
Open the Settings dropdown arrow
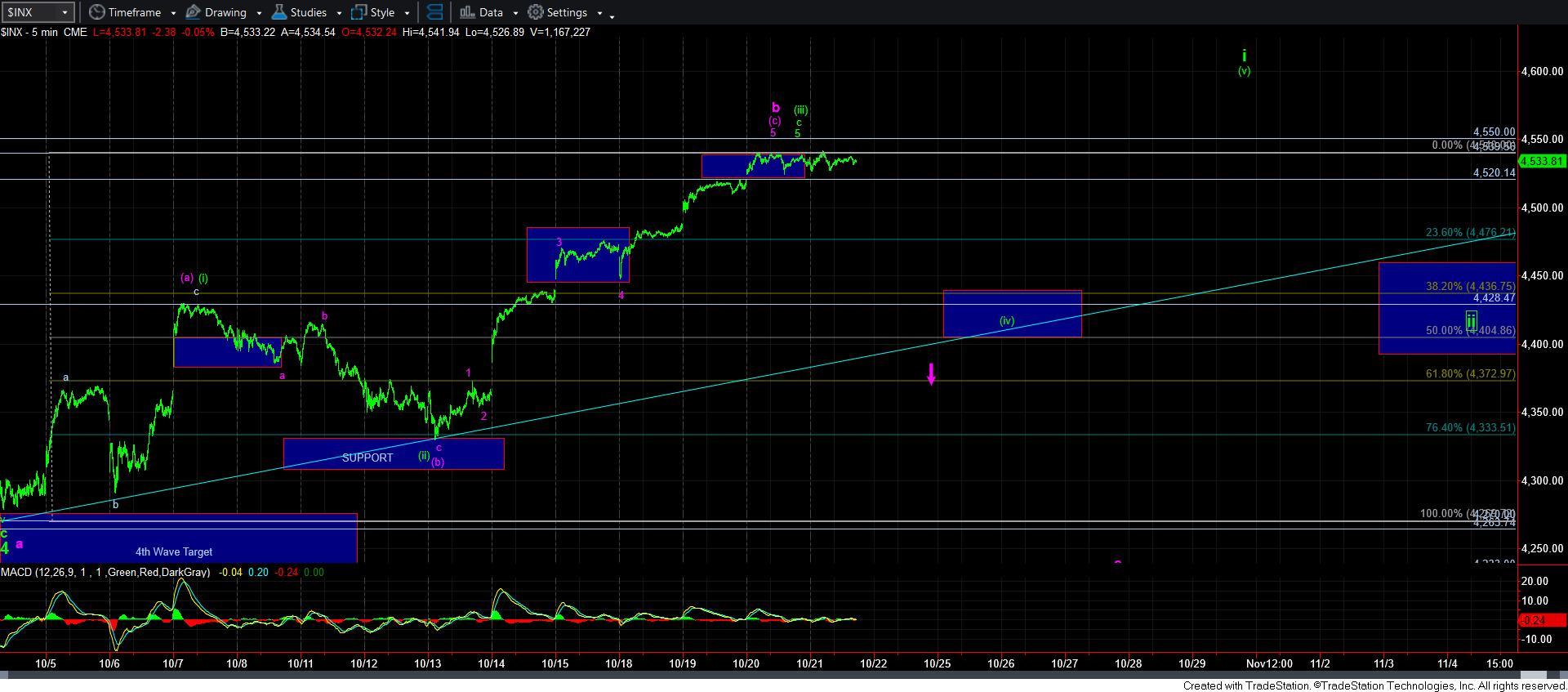(x=599, y=13)
